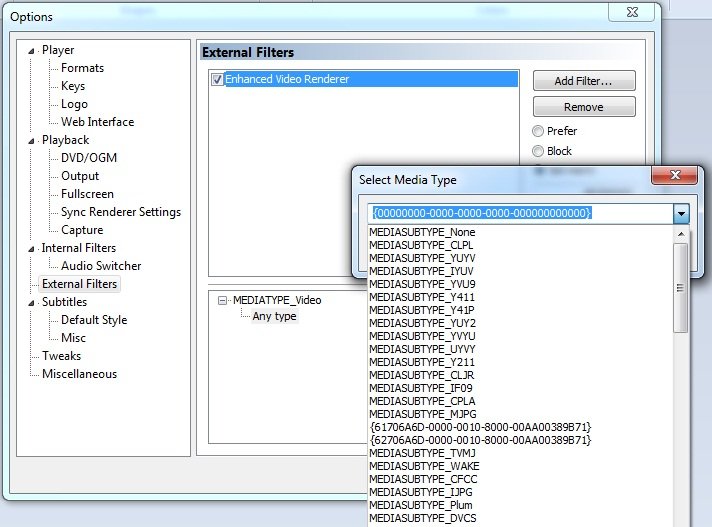This screenshot has width=712, height=527.
Task: Select the Prefer radio button
Action: pyautogui.click(x=538, y=131)
